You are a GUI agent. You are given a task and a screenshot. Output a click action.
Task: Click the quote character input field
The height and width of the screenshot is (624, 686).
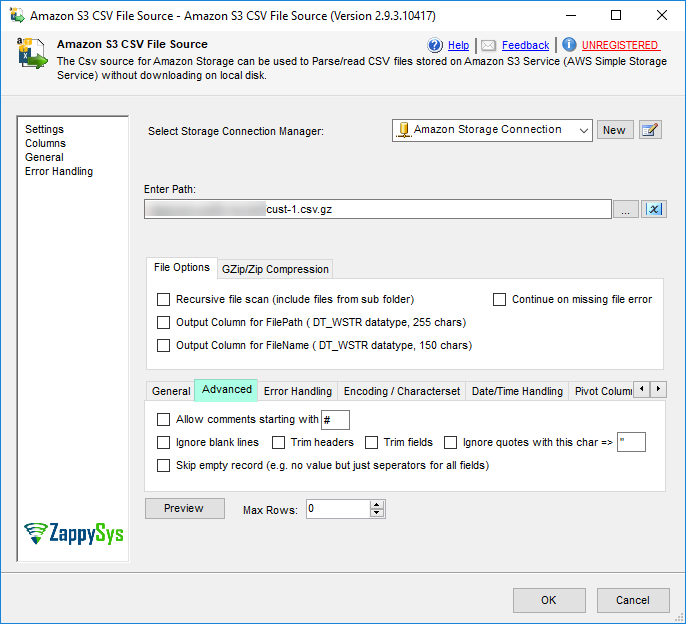pos(631,442)
